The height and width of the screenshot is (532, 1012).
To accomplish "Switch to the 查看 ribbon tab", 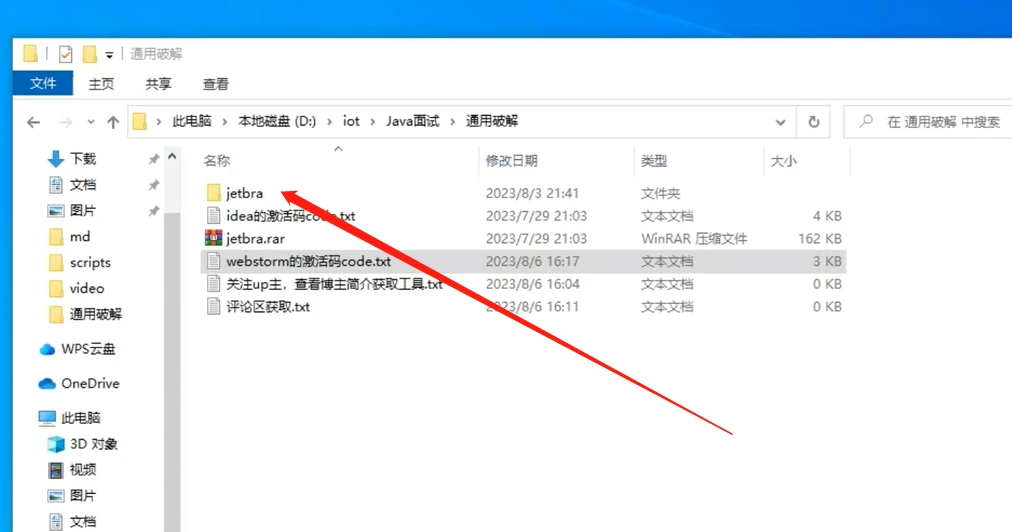I will tap(216, 84).
